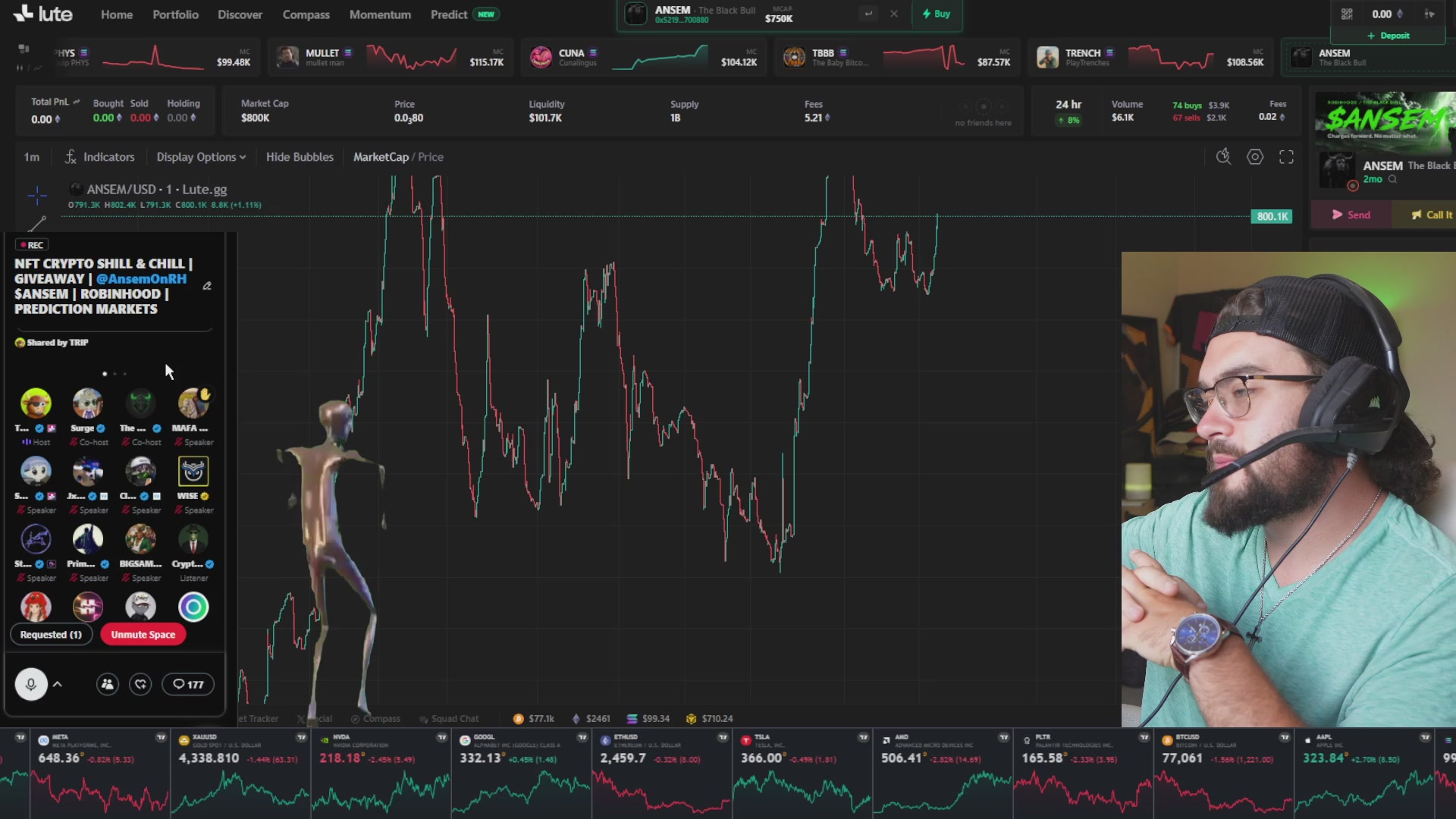Image resolution: width=1456 pixels, height=819 pixels.
Task: Toggle Hide Bubbles on the chart
Action: (300, 157)
